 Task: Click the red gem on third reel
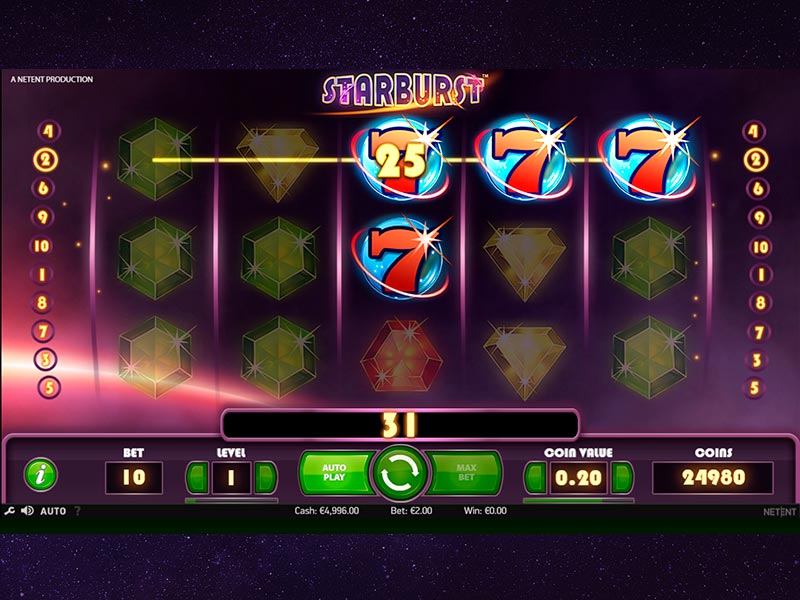click(x=401, y=357)
